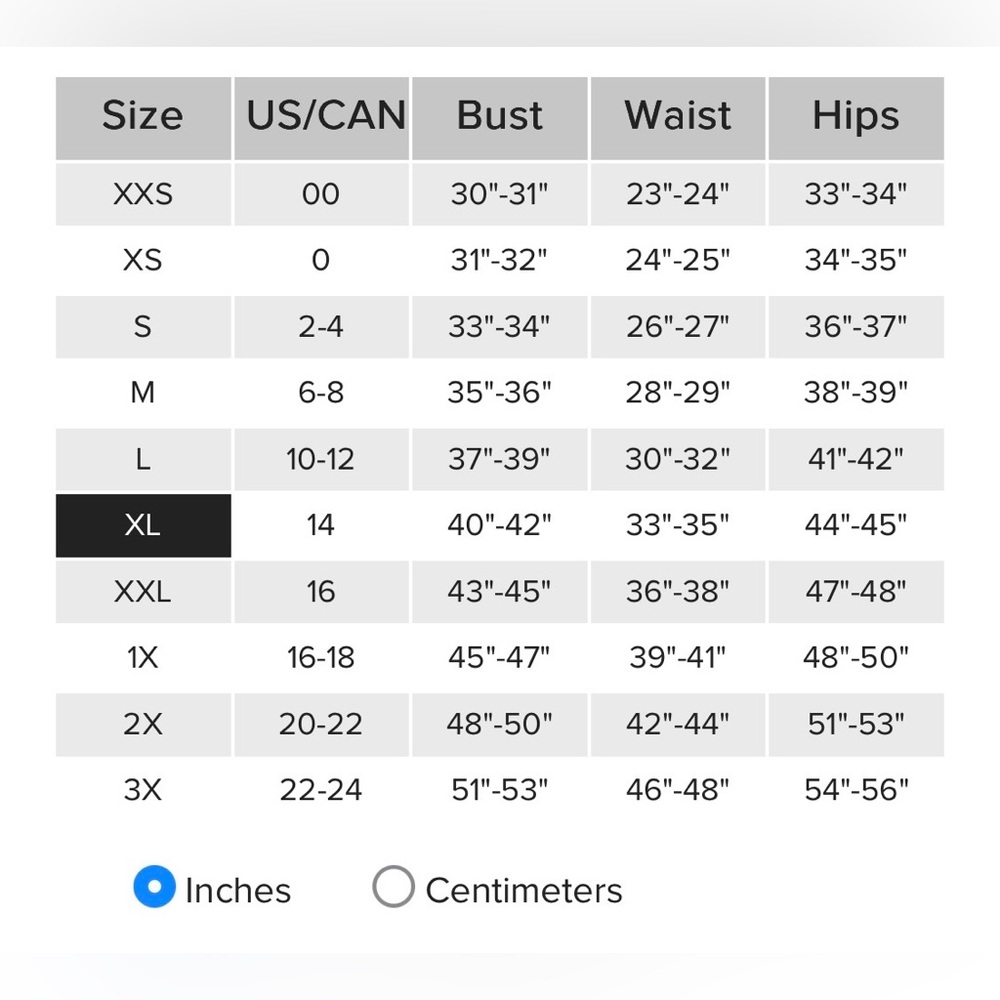Click the Centimeters label text
The image size is (1000, 1000).
point(524,890)
